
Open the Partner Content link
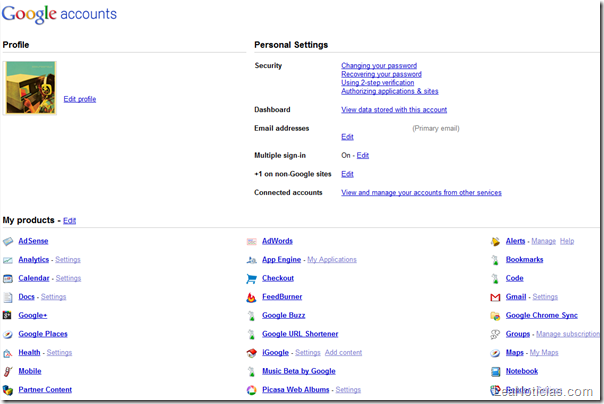(45, 390)
